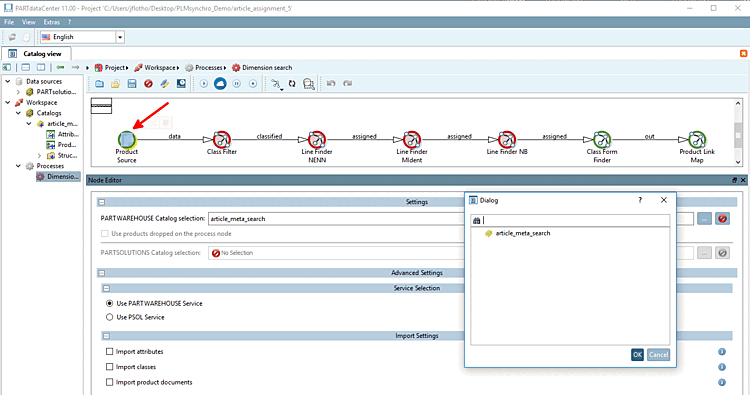Switch to the Catalog view tab
This screenshot has width=750, height=395.
(37, 54)
